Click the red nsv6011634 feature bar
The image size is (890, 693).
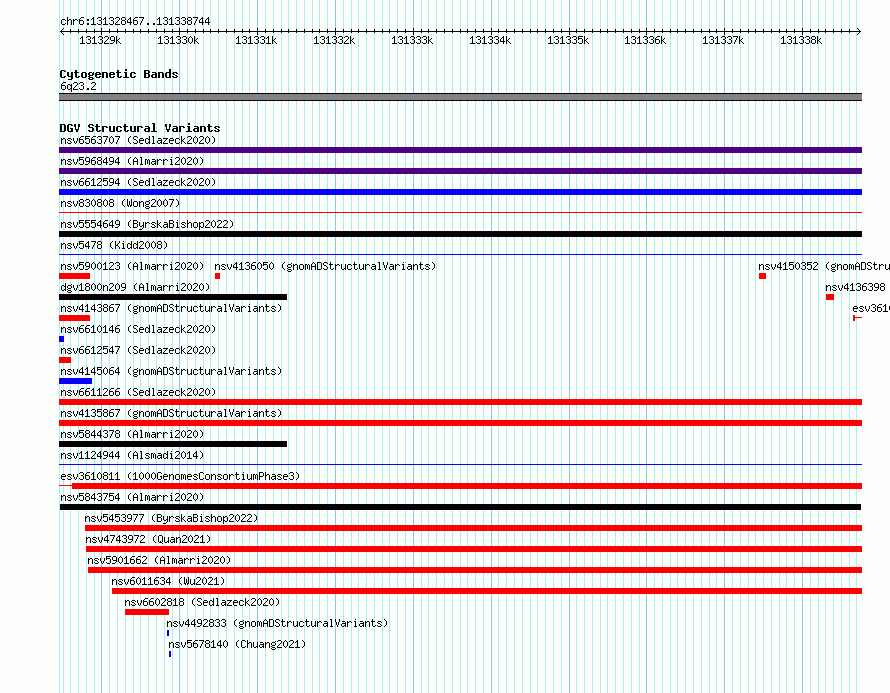click(487, 591)
